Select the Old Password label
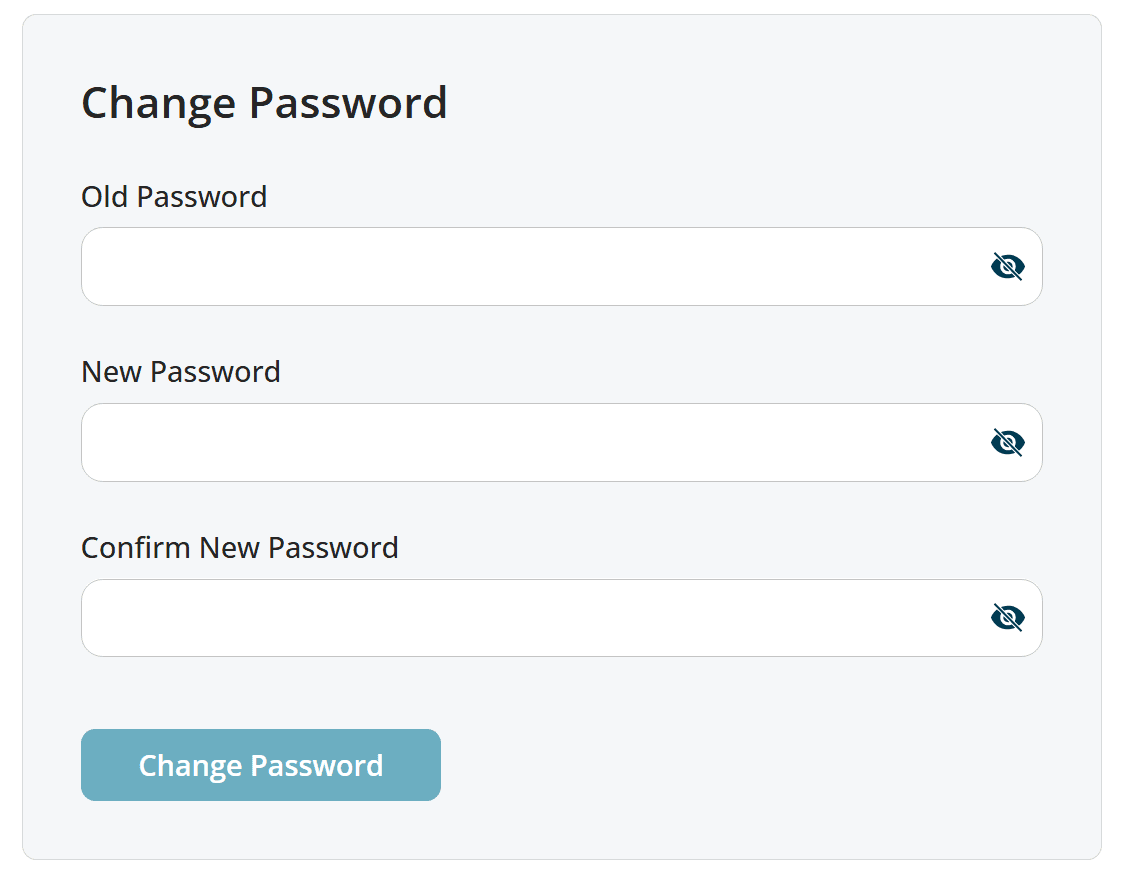Image resolution: width=1131 pixels, height=881 pixels. tap(174, 197)
